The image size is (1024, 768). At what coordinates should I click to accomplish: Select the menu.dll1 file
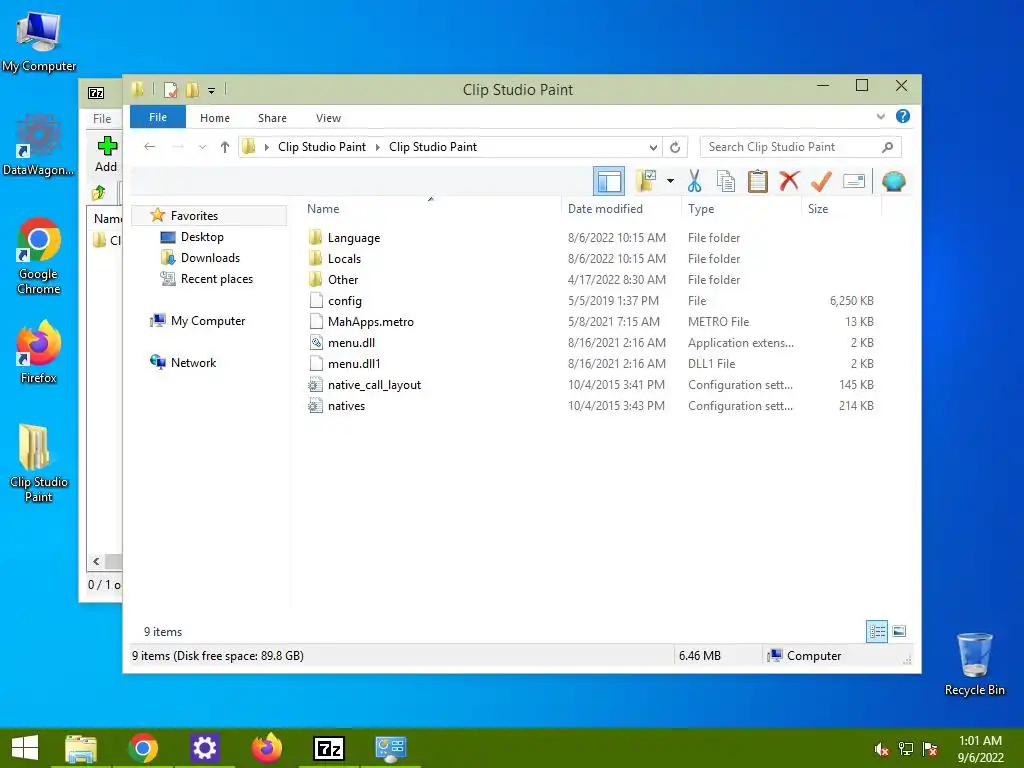coord(354,363)
